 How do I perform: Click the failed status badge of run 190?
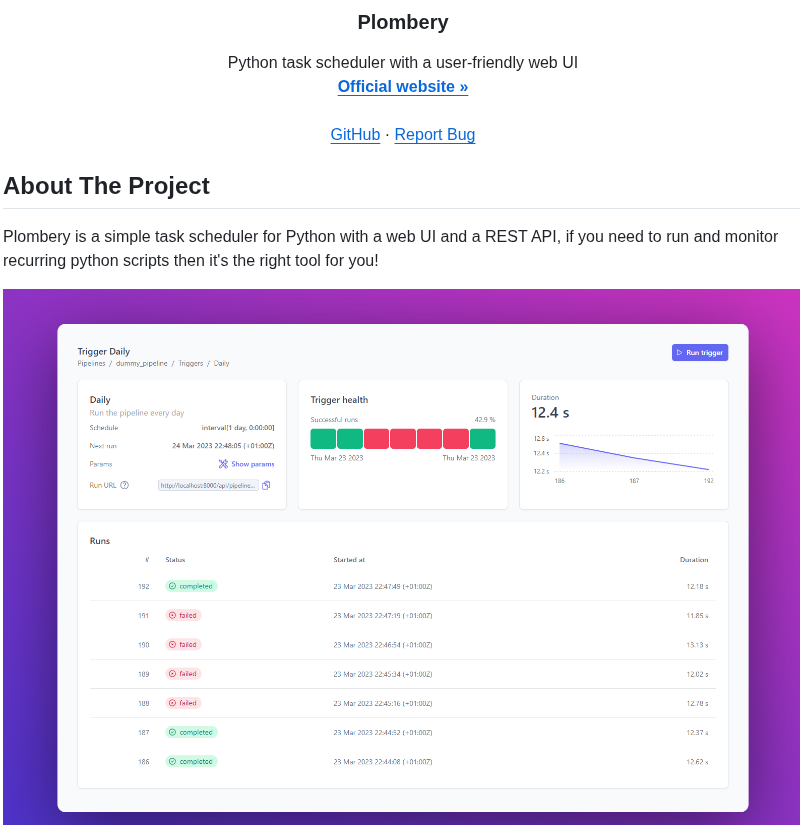coord(183,645)
